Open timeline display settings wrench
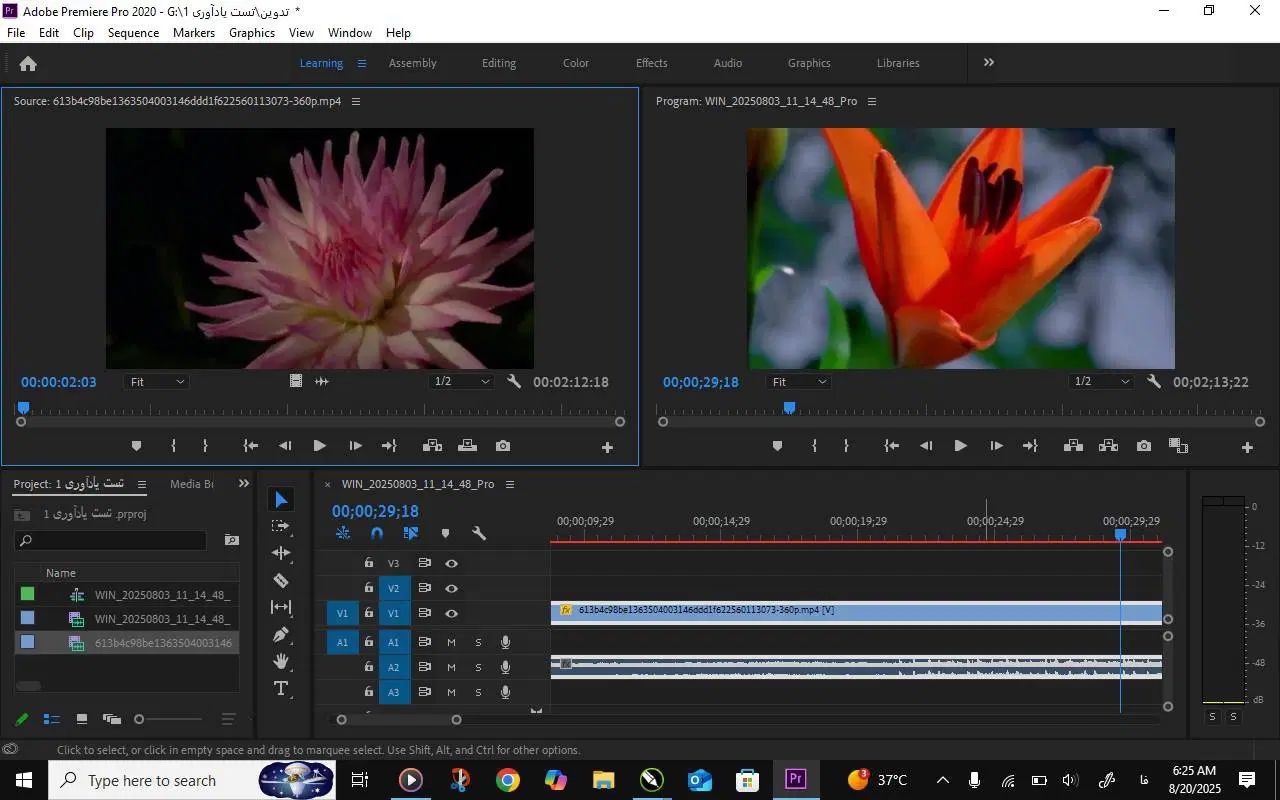Image resolution: width=1280 pixels, height=800 pixels. click(479, 534)
